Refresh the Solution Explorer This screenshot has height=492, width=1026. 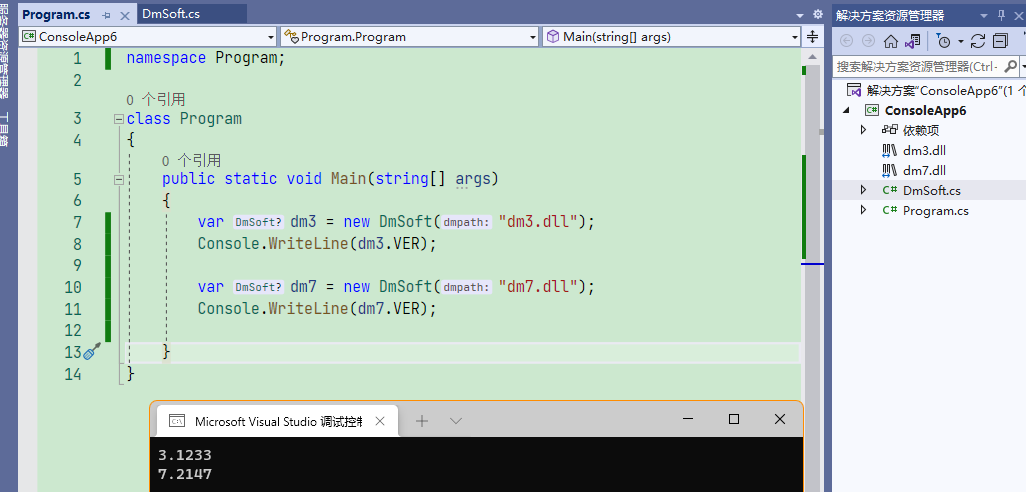tap(978, 41)
